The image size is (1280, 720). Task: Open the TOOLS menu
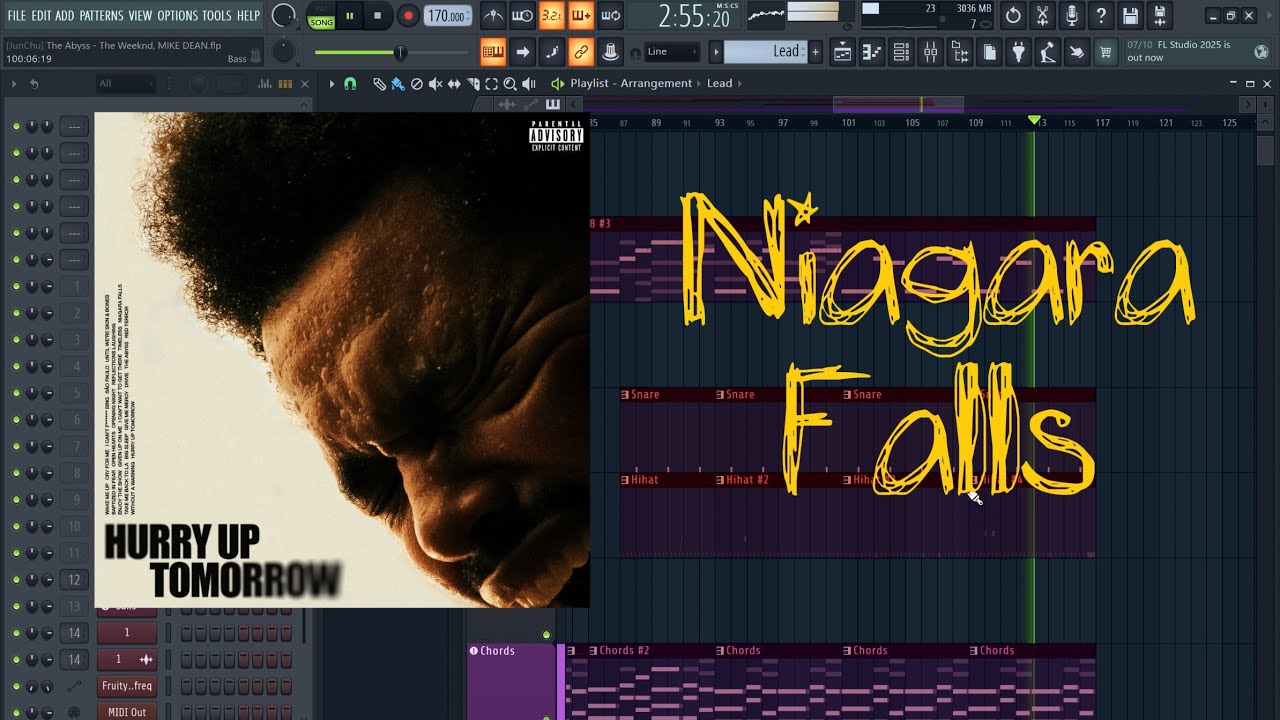(217, 16)
